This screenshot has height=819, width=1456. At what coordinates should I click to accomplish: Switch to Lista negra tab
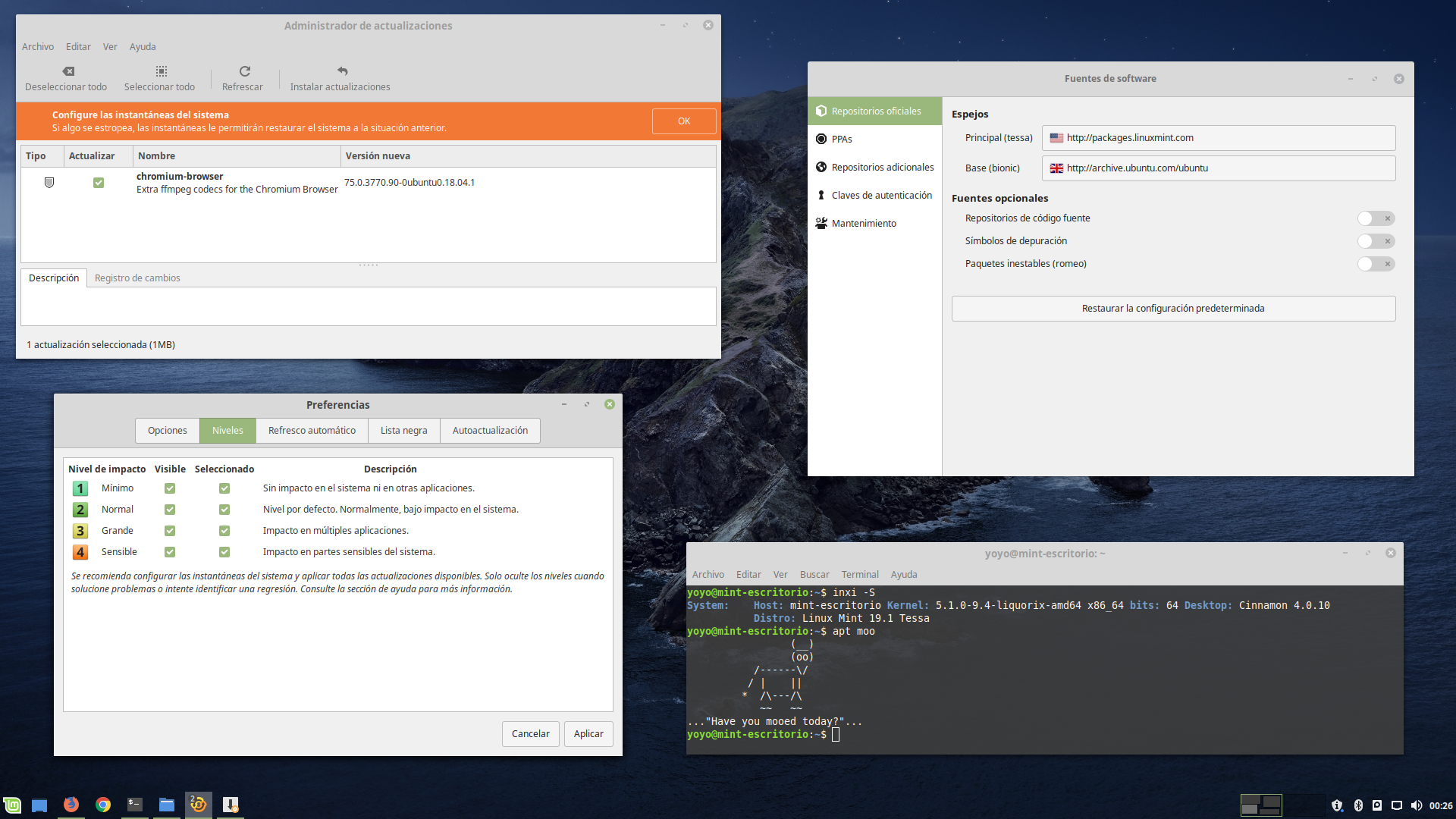[x=403, y=430]
